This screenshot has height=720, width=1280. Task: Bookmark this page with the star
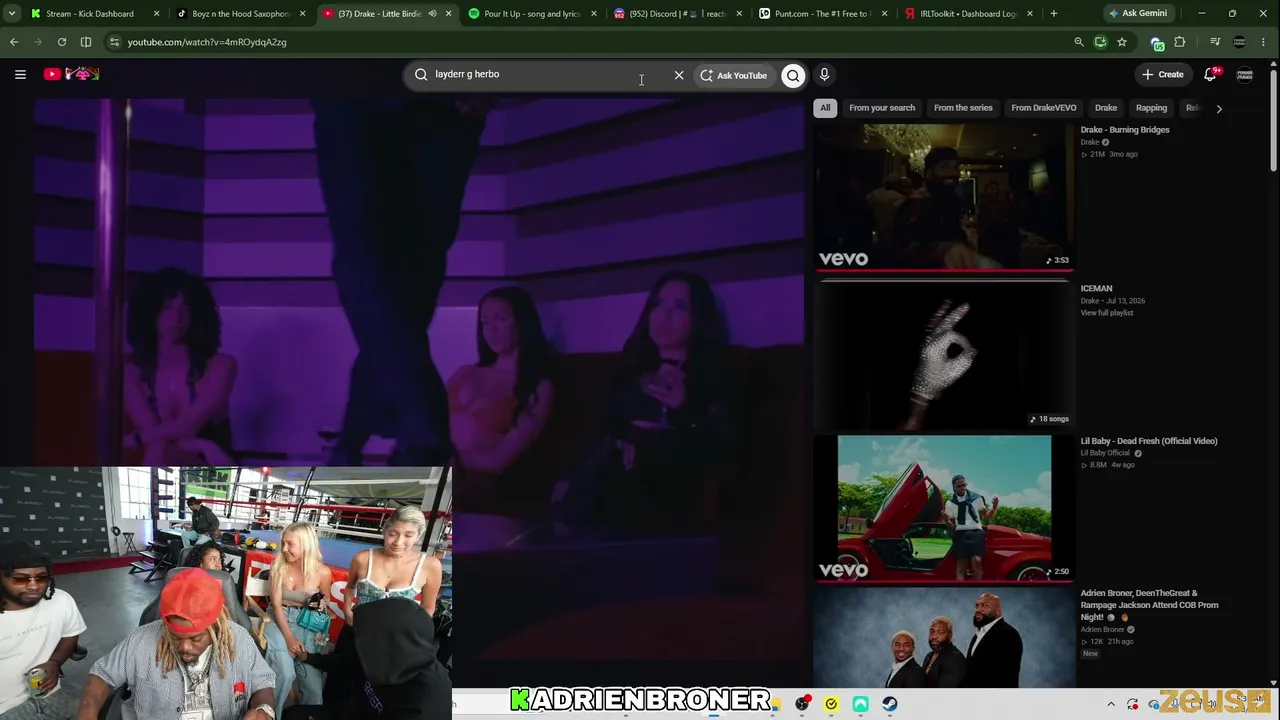coord(1122,42)
